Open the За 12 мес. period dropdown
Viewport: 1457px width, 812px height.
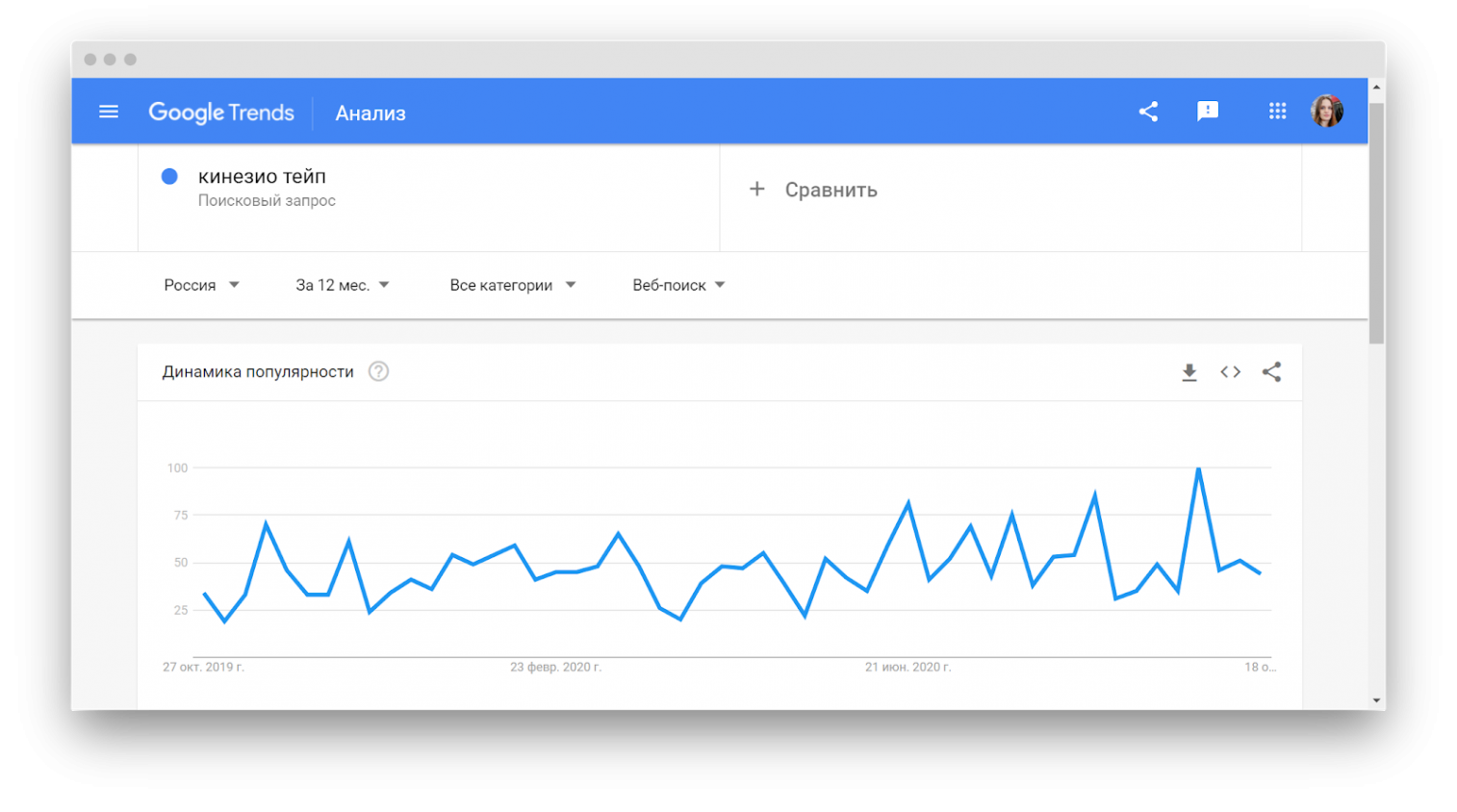pos(342,285)
